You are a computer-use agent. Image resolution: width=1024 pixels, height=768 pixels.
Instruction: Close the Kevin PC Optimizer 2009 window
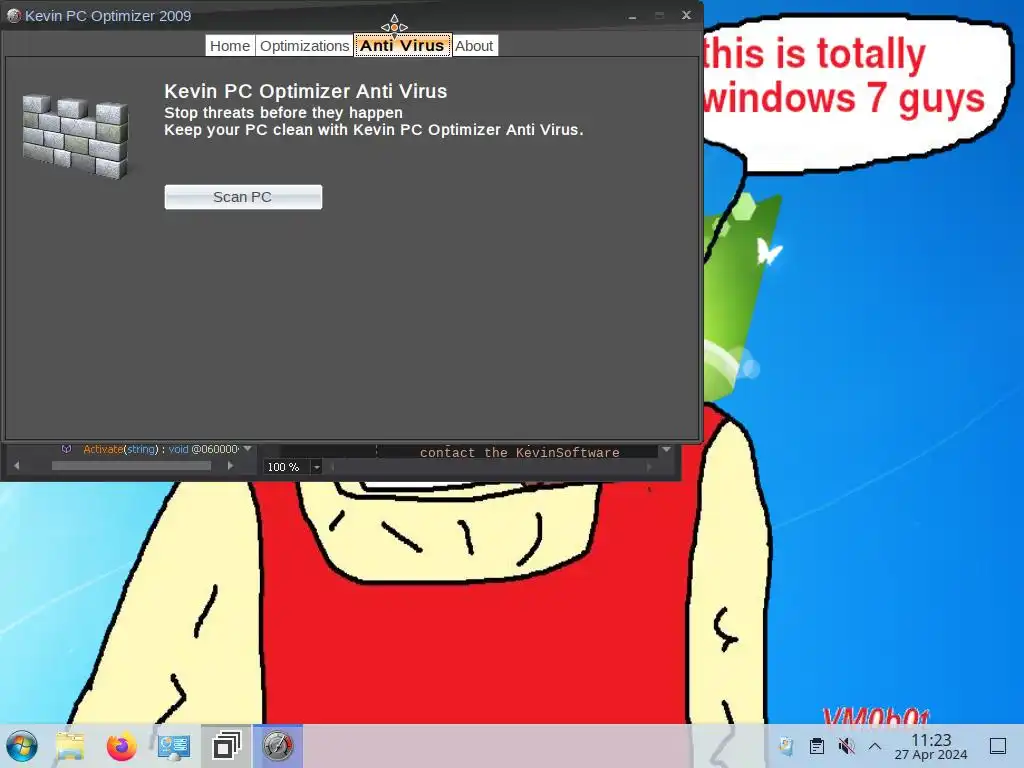tap(686, 15)
